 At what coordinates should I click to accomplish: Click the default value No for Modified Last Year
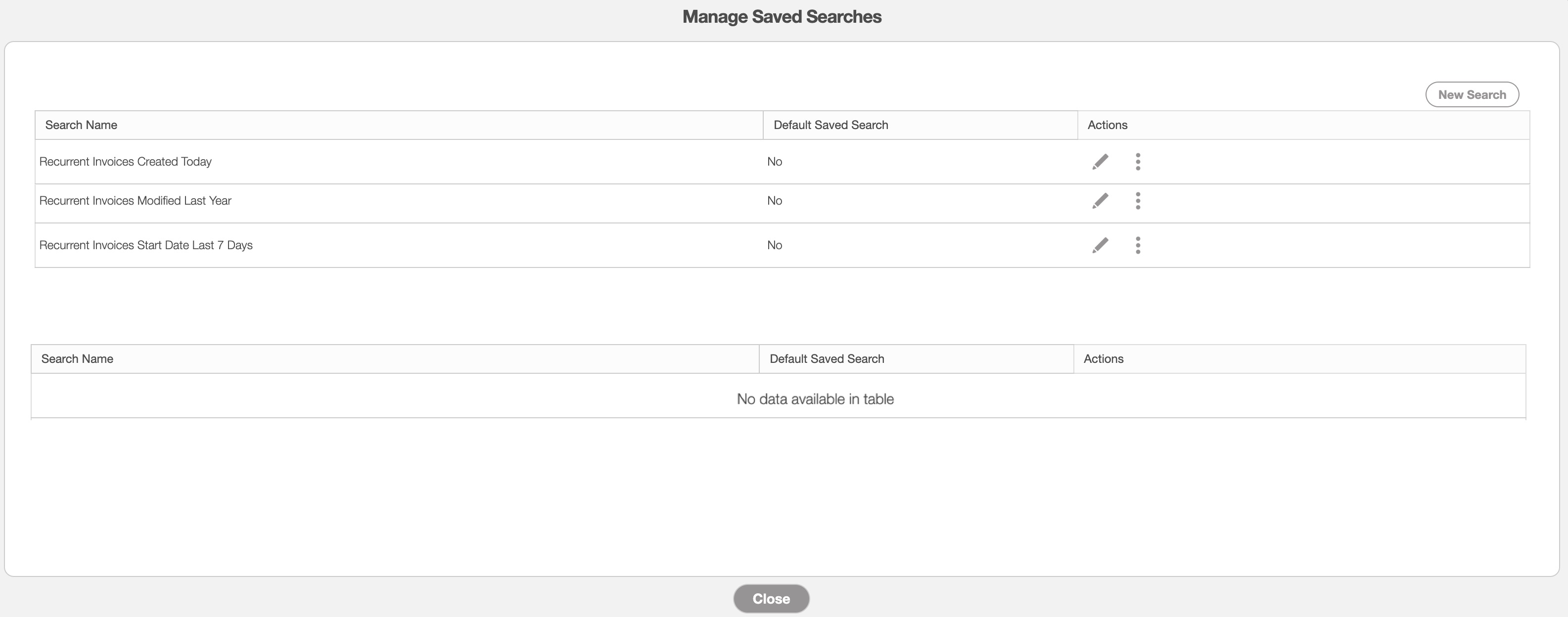point(774,201)
